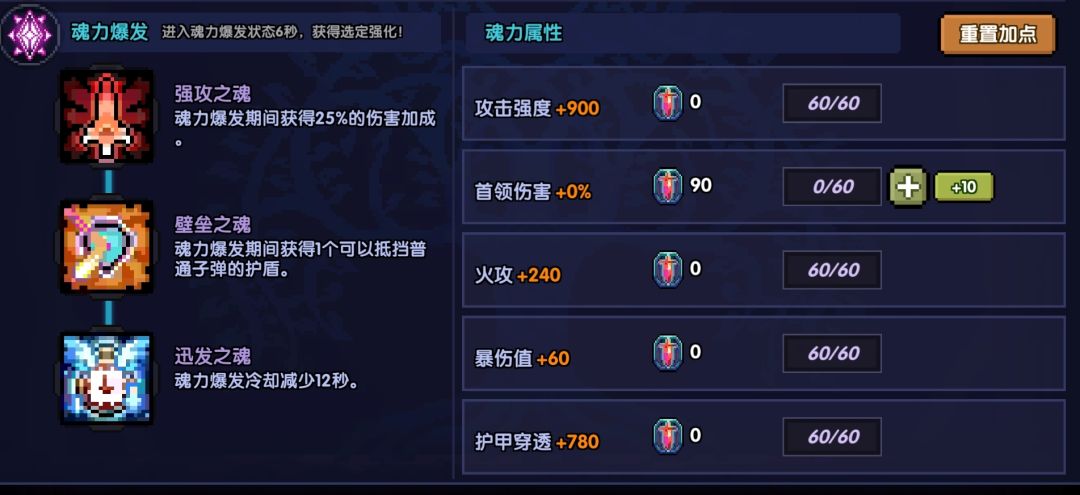Select the 壁垒之魂 shield skill icon
1080x495 pixels.
pyautogui.click(x=107, y=247)
